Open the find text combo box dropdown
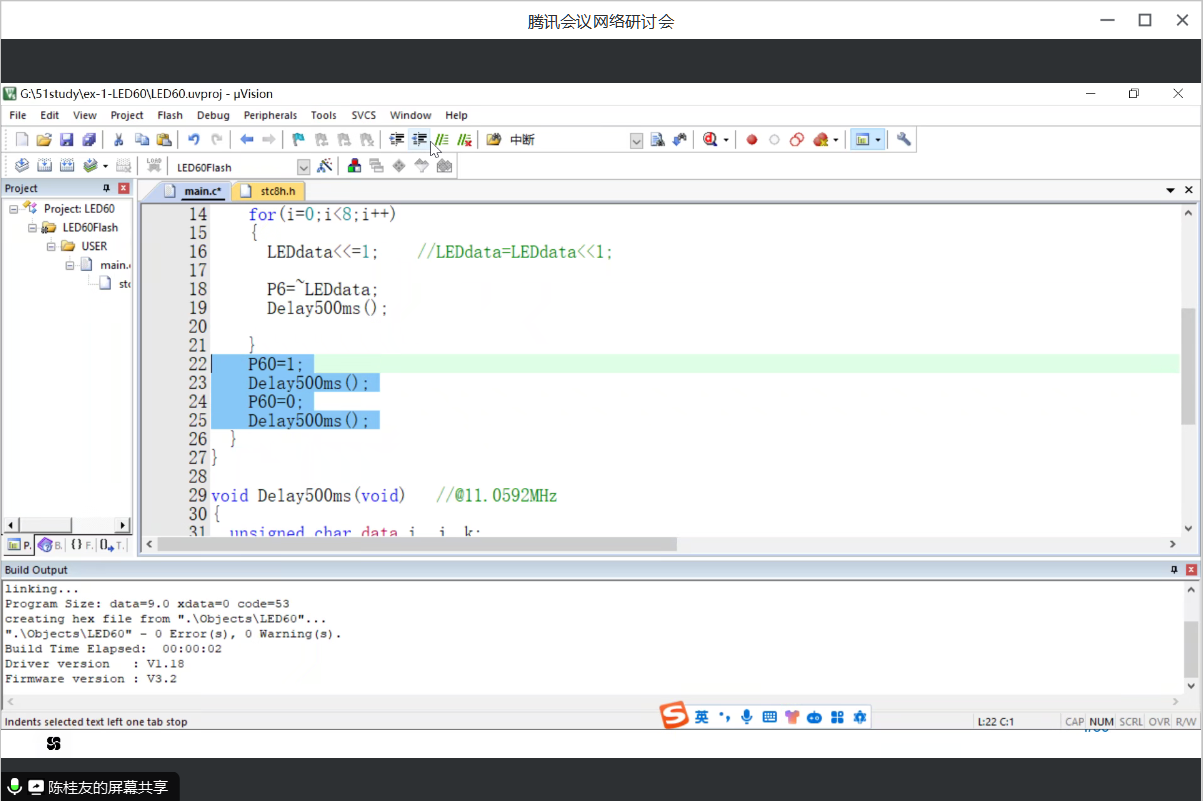Image resolution: width=1203 pixels, height=801 pixels. click(x=636, y=141)
